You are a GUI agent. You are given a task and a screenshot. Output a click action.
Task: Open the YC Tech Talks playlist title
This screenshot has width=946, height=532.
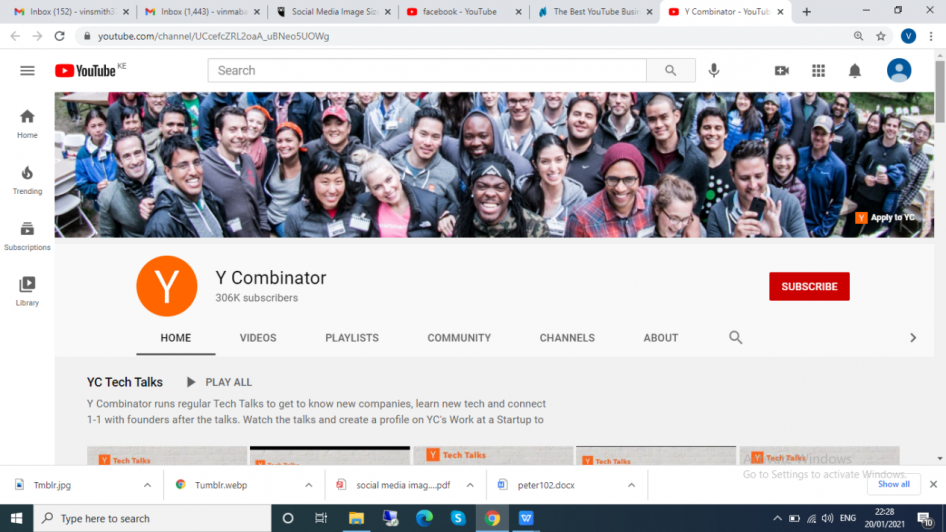(125, 382)
